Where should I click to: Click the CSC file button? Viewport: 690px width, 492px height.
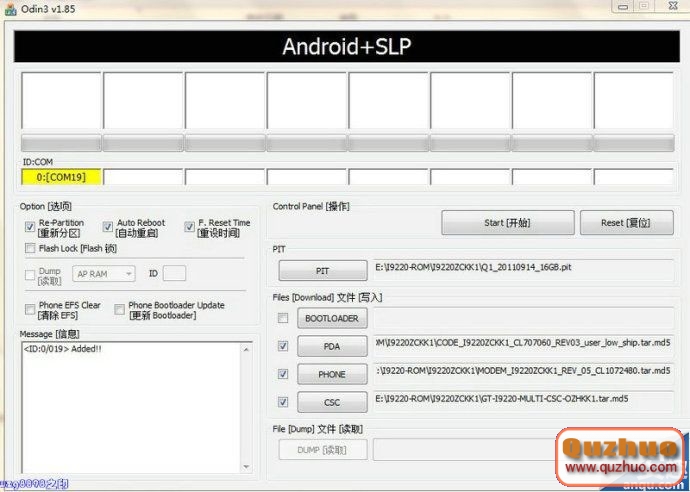pos(332,402)
